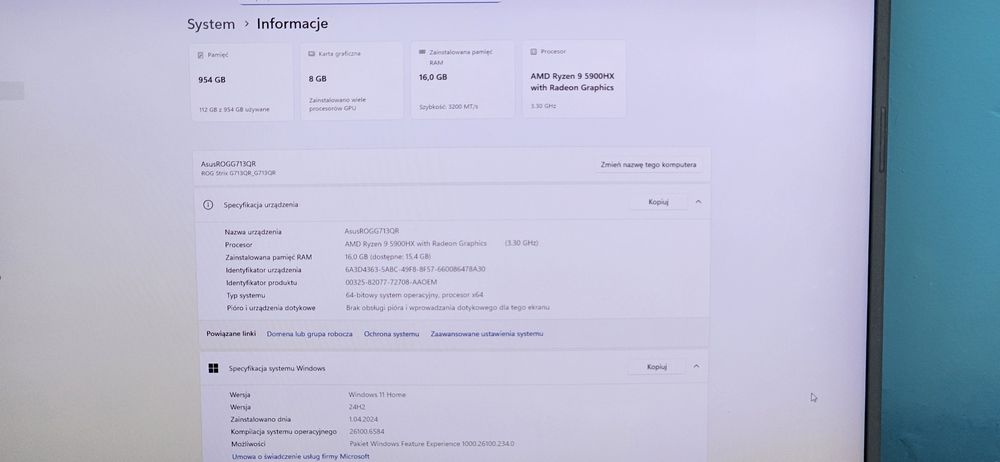This screenshot has height=462, width=1000.
Task: Click the Pióro i urządzenia dotykowe label
Action: pos(271,308)
